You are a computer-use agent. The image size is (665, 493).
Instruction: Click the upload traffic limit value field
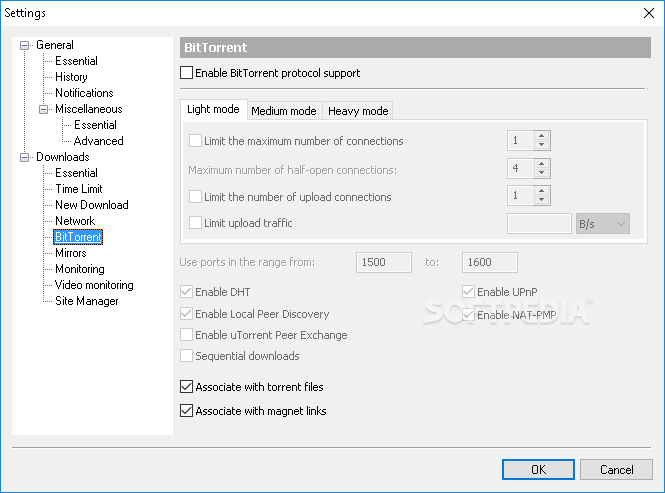(539, 224)
